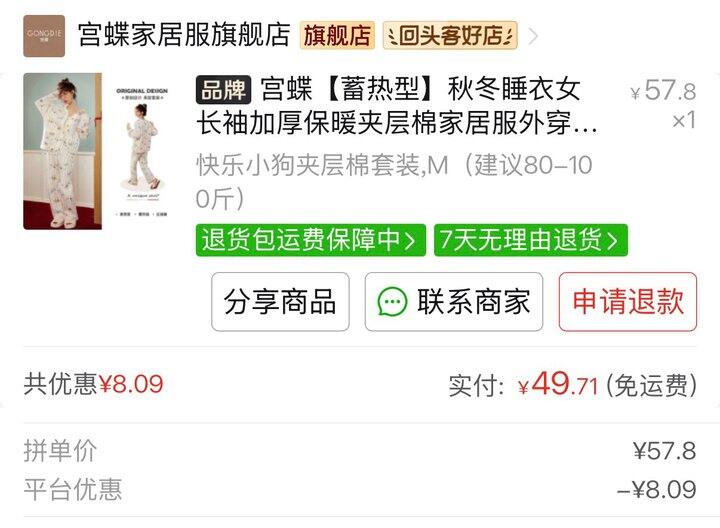Tap the 共优惠¥8.09 discount summary

click(94, 384)
